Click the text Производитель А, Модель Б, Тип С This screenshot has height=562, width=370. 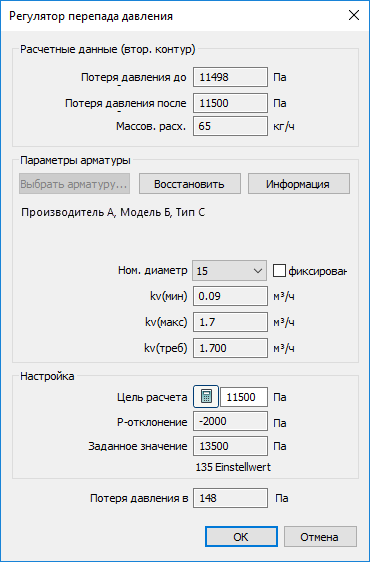[x=113, y=213]
